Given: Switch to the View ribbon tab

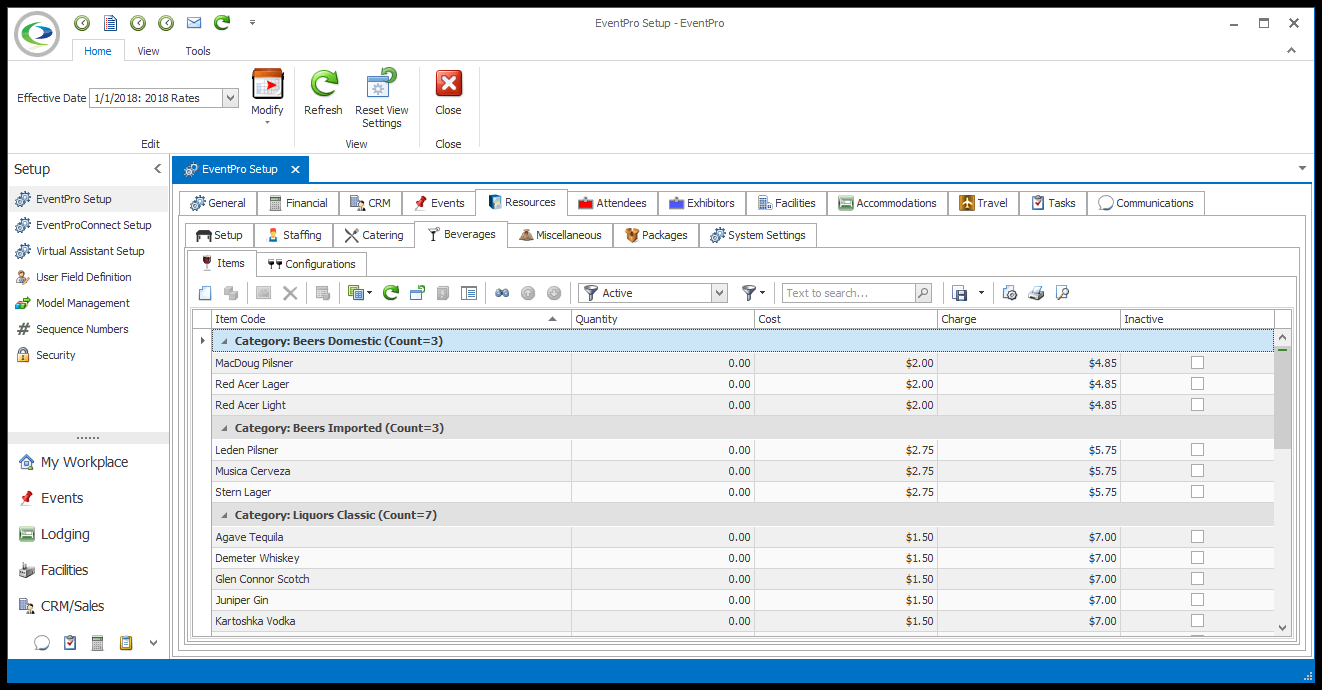Looking at the screenshot, I should pyautogui.click(x=148, y=51).
